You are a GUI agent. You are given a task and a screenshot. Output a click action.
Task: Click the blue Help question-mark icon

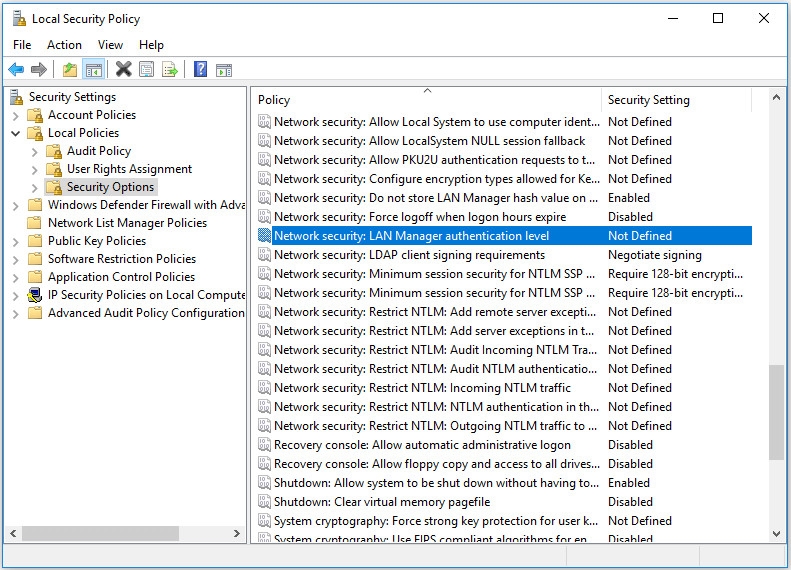pyautogui.click(x=200, y=69)
